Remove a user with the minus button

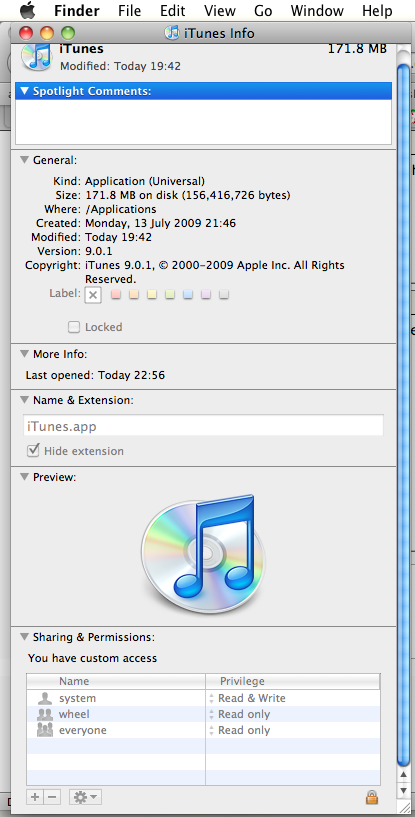(x=52, y=797)
